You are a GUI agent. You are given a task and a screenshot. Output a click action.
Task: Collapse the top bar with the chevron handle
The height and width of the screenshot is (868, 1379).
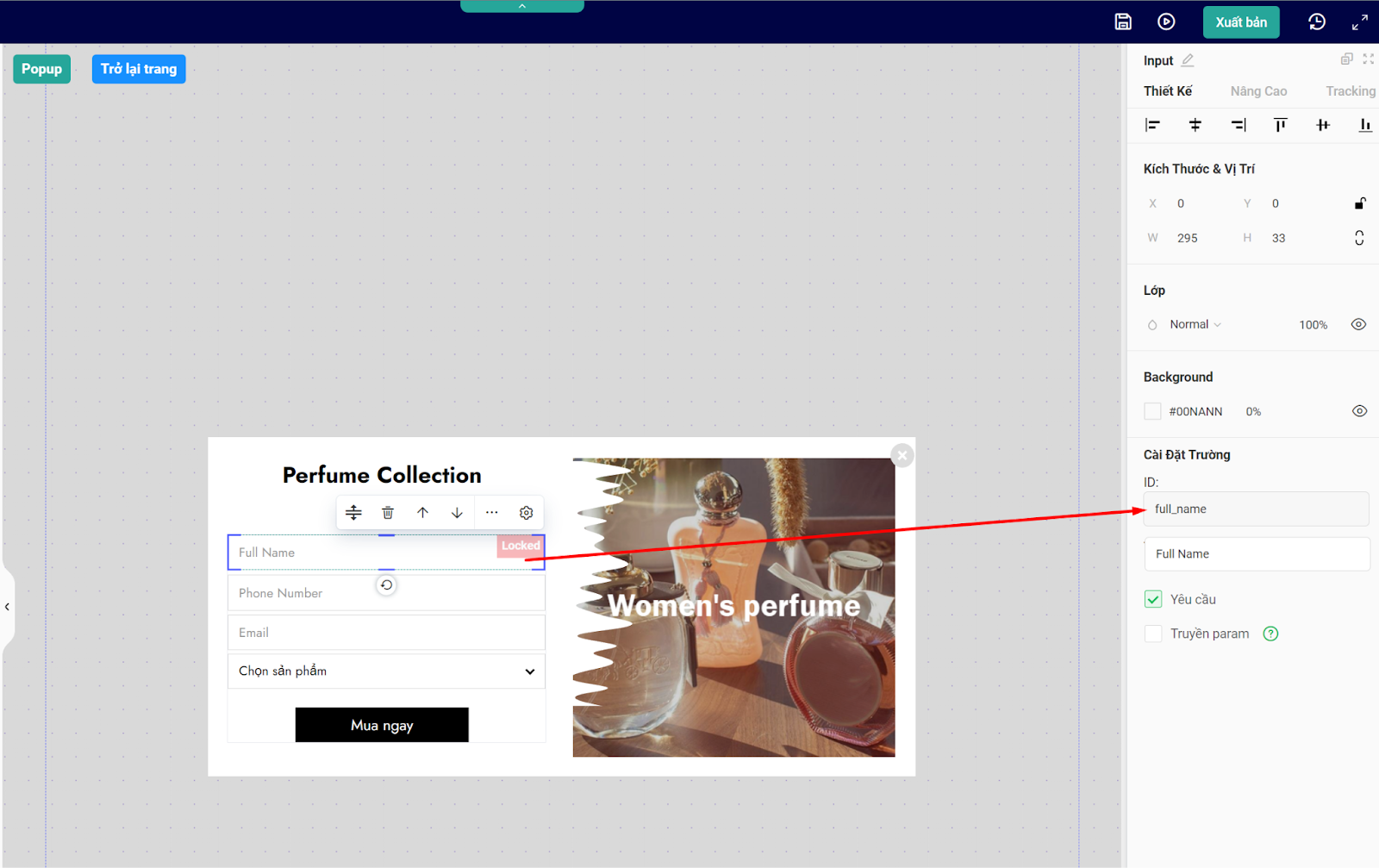[x=522, y=6]
